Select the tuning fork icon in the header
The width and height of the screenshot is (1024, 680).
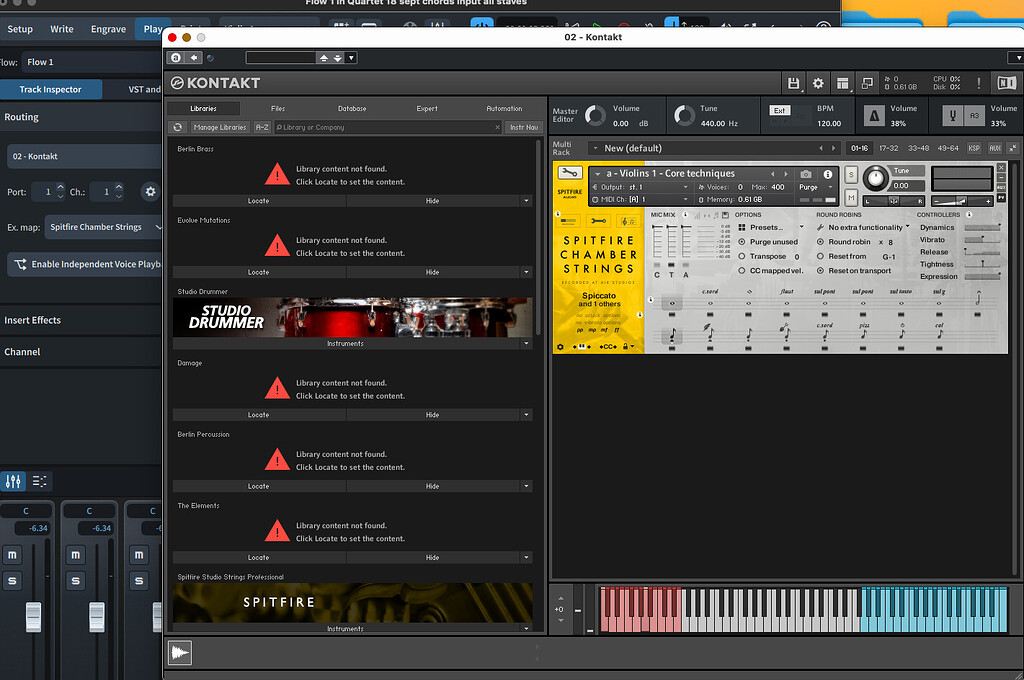(x=952, y=116)
